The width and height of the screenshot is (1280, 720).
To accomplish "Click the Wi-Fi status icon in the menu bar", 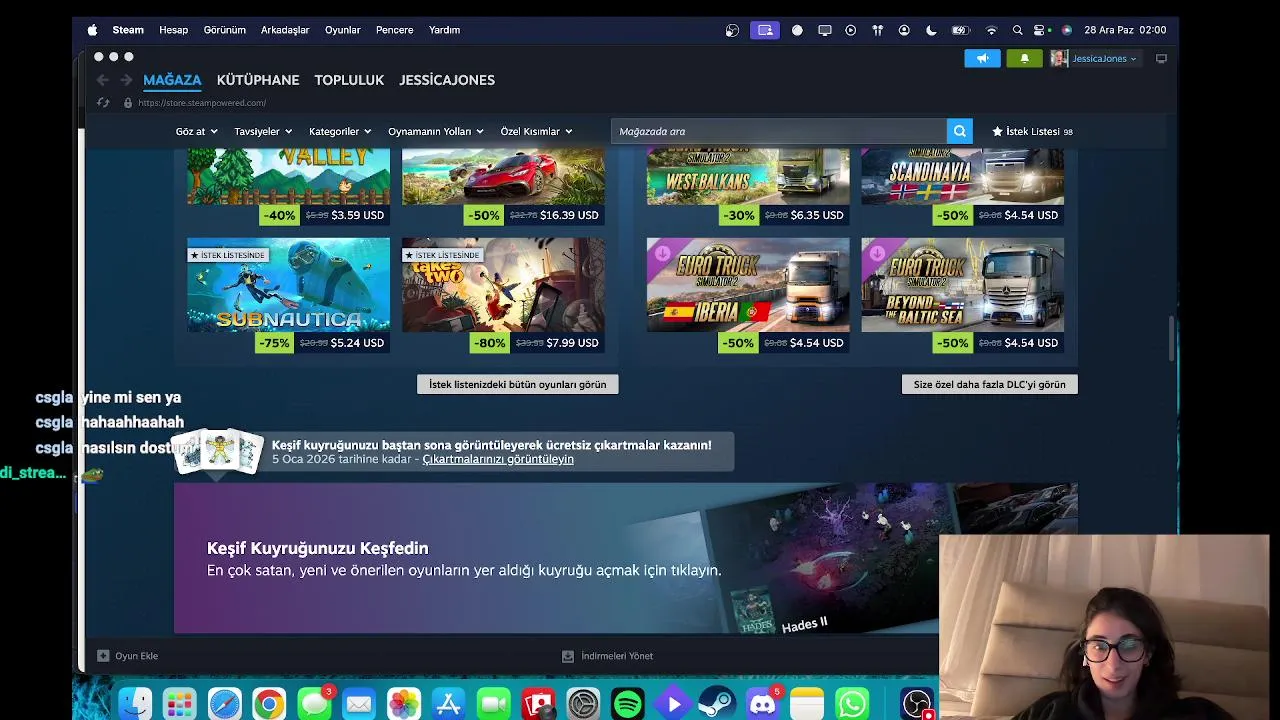I will click(x=991, y=30).
